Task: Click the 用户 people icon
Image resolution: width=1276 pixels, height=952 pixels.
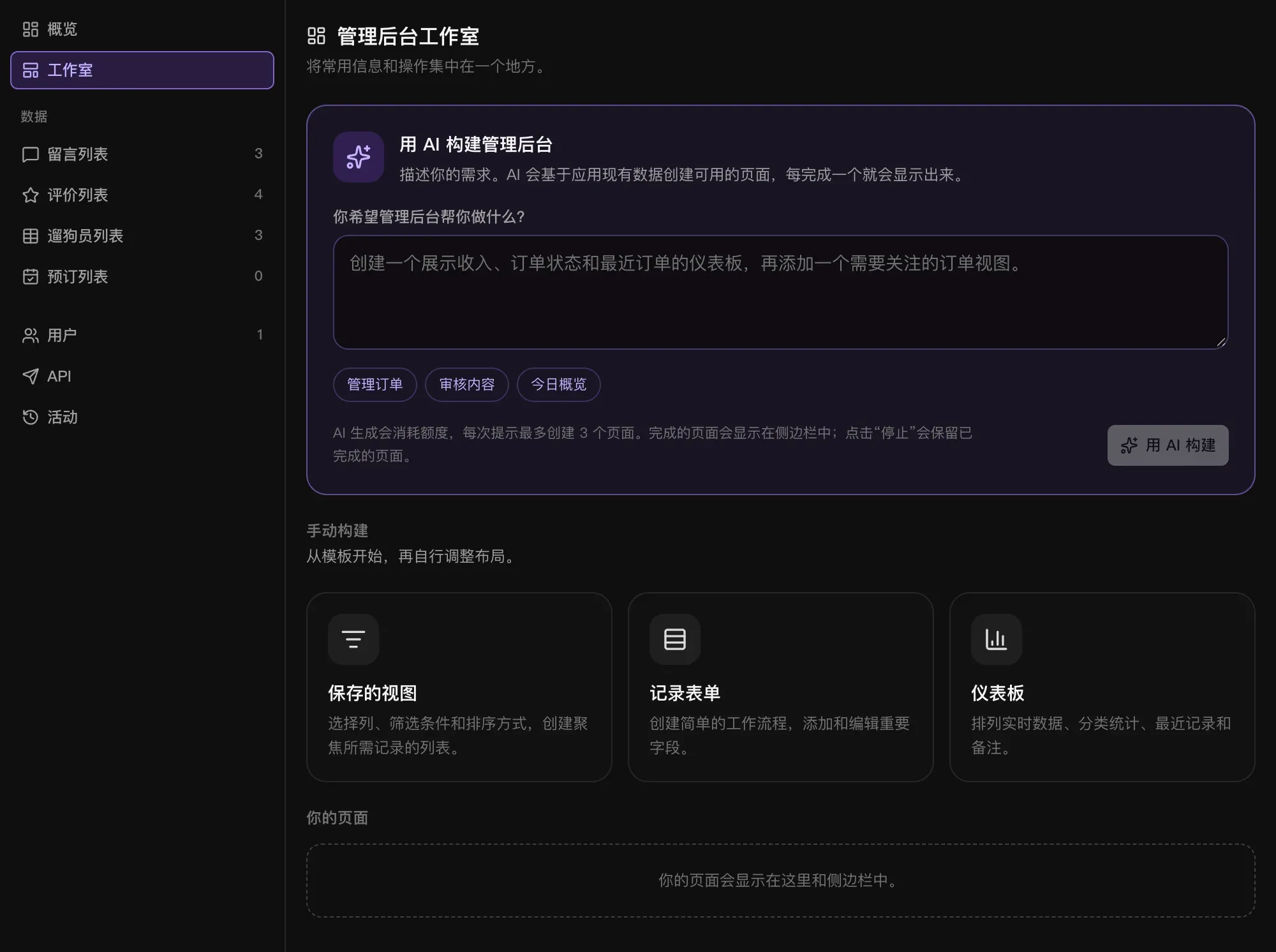Action: coord(31,336)
